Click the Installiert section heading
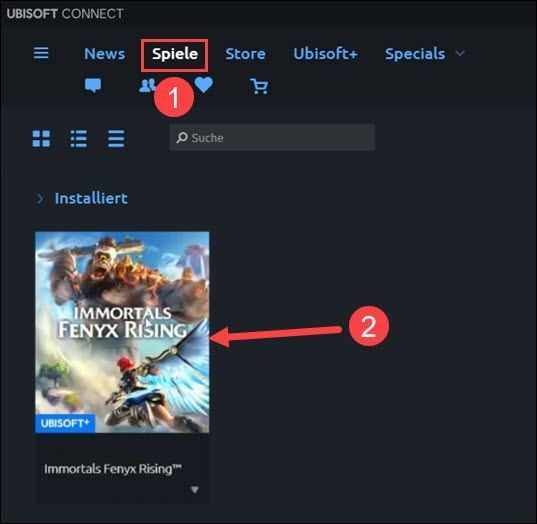The width and height of the screenshot is (537, 524). point(91,198)
